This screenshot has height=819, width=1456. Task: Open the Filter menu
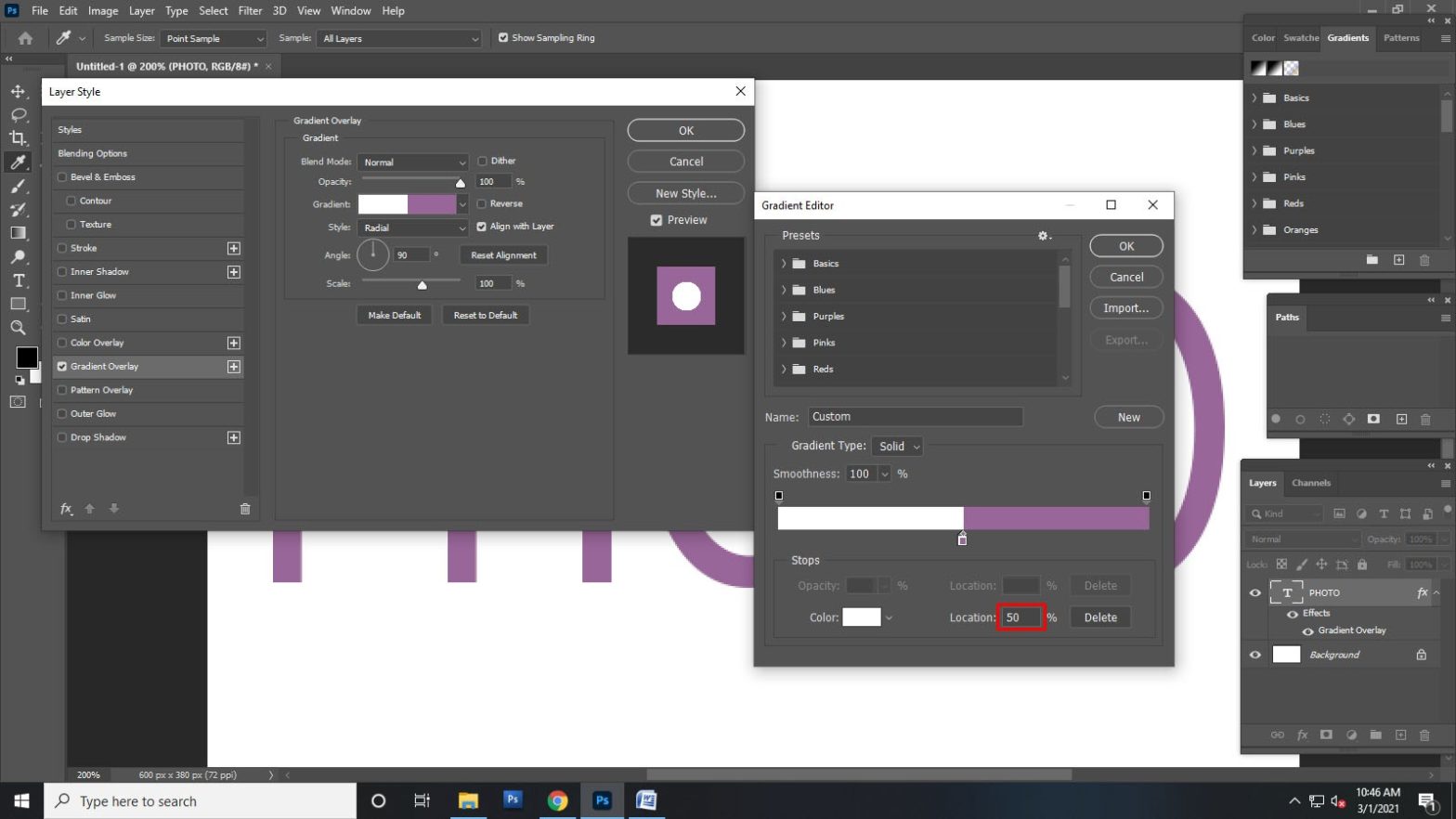click(250, 11)
